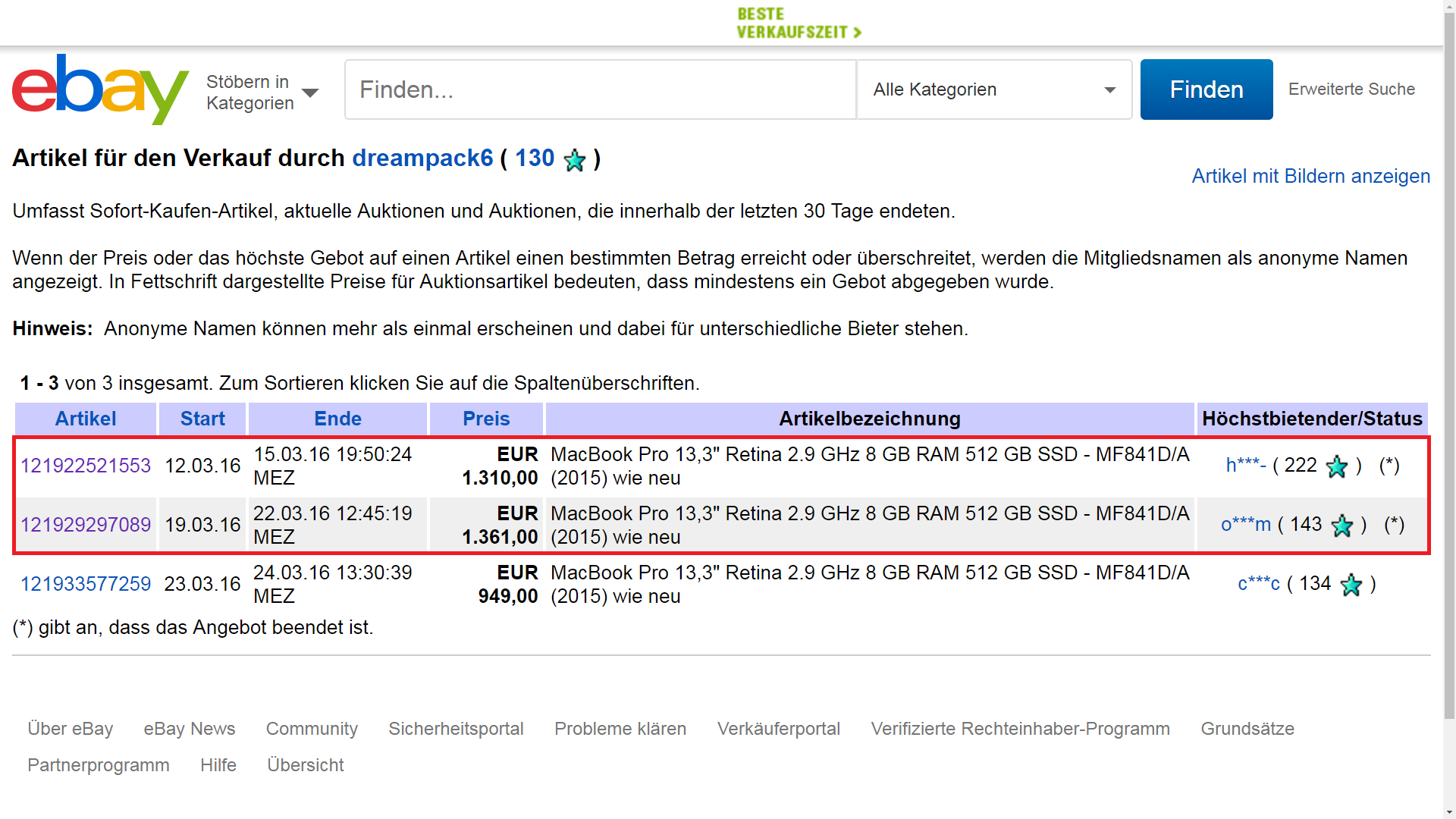Viewport: 1456px width, 819px height.
Task: Click the price 1.361,00
Action: click(500, 537)
